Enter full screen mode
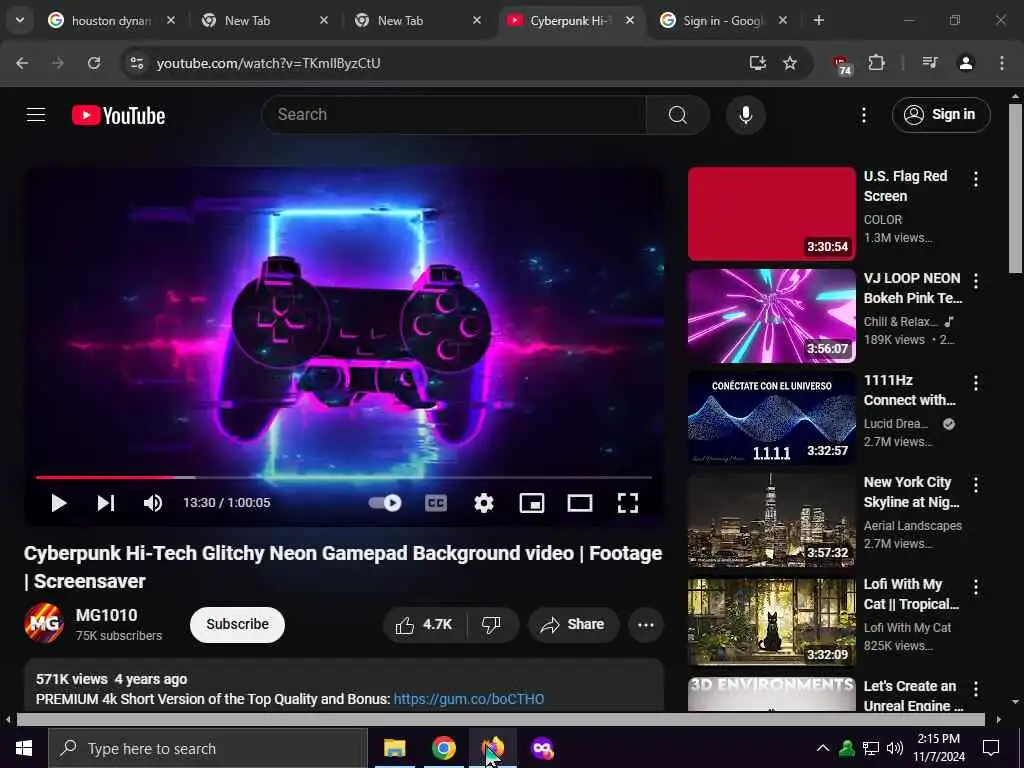 point(628,503)
